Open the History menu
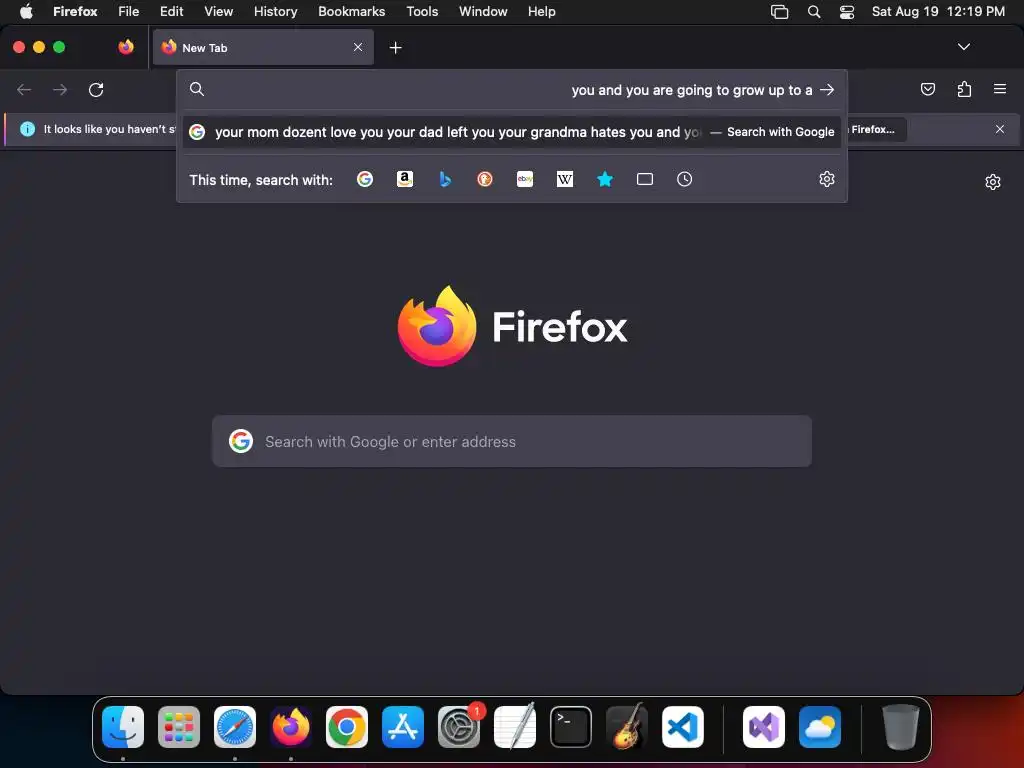Viewport: 1024px width, 768px height. pyautogui.click(x=276, y=12)
